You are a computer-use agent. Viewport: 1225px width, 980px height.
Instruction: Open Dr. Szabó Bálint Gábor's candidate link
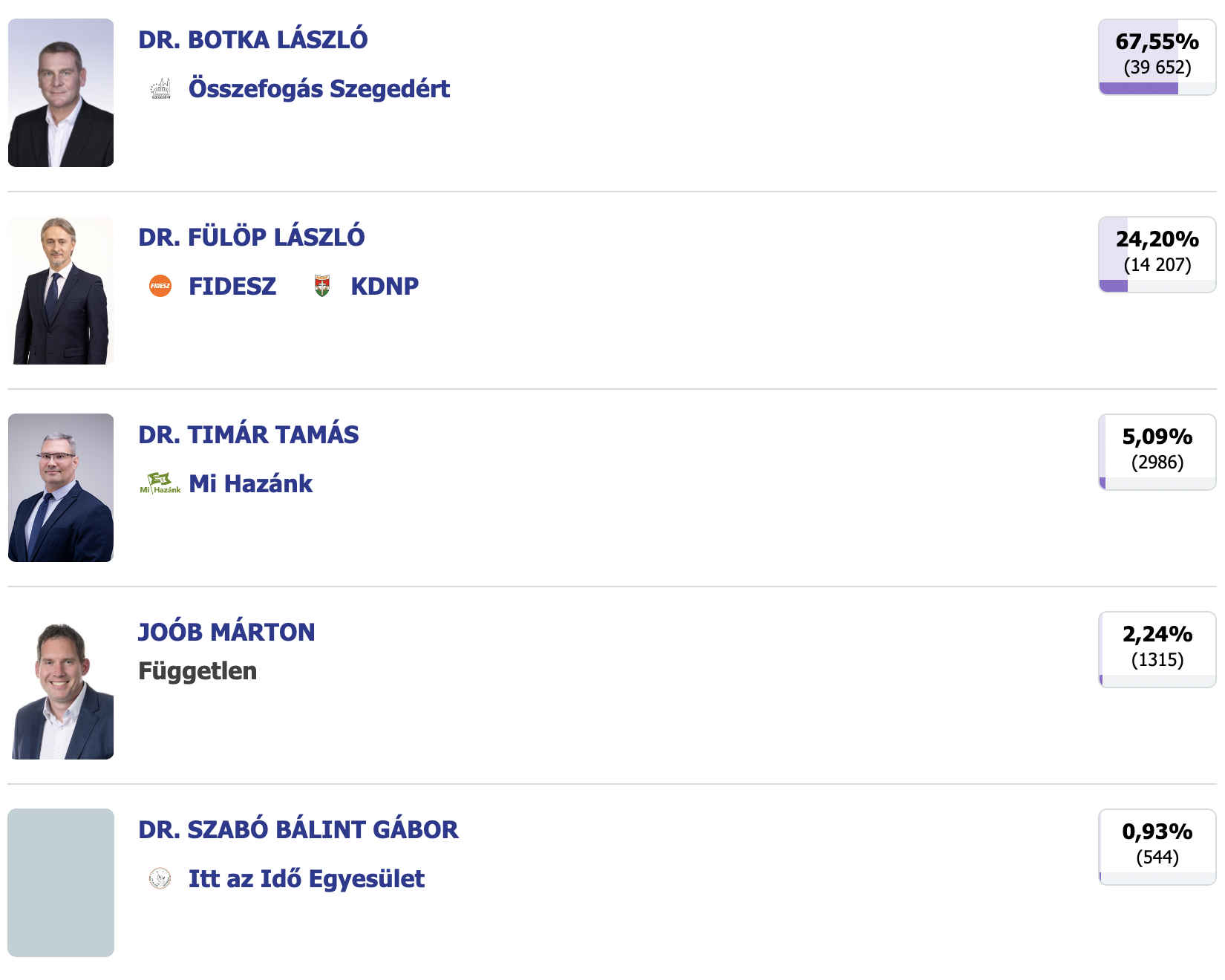[298, 830]
